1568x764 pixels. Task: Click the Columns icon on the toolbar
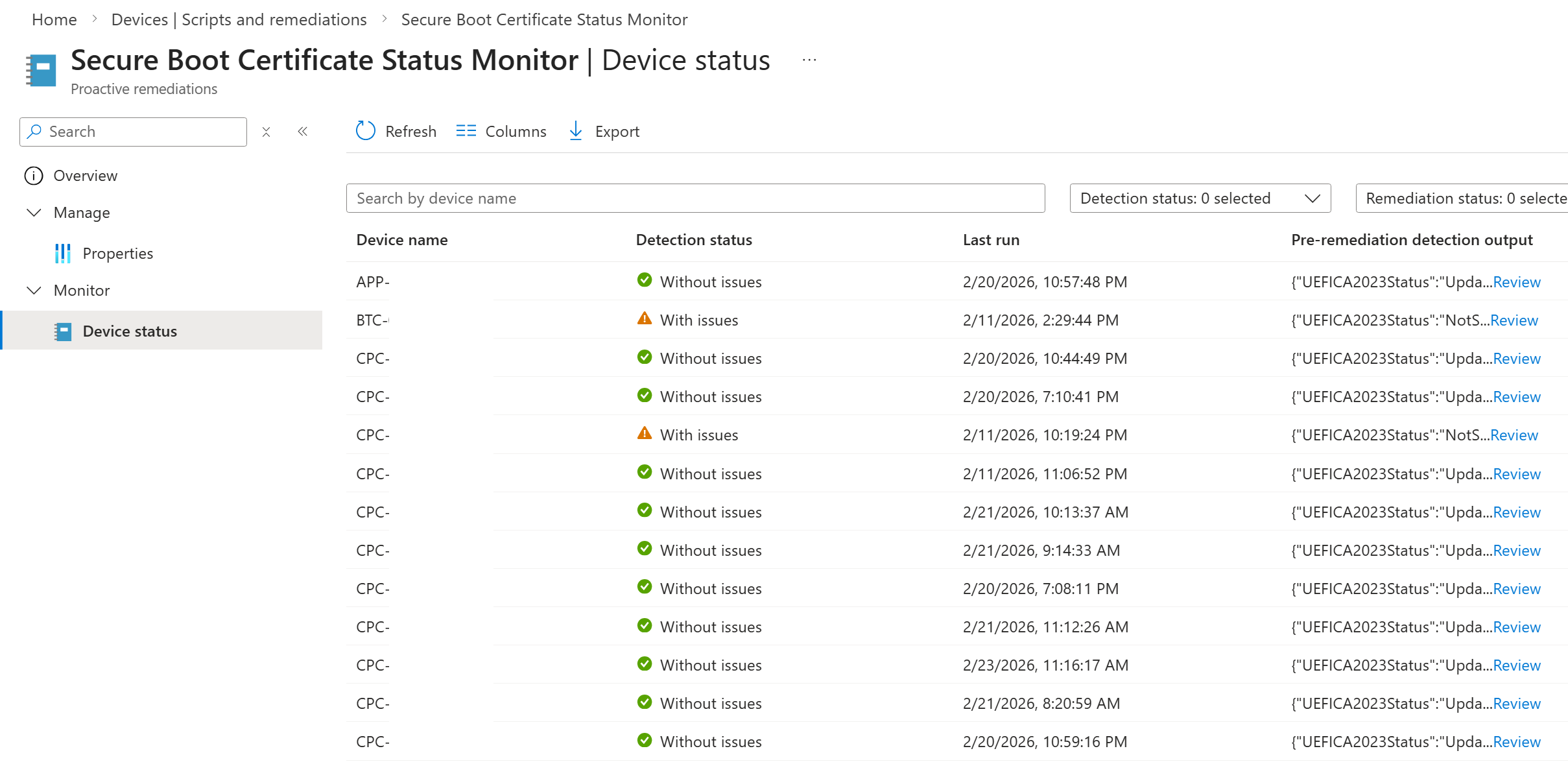tap(466, 130)
